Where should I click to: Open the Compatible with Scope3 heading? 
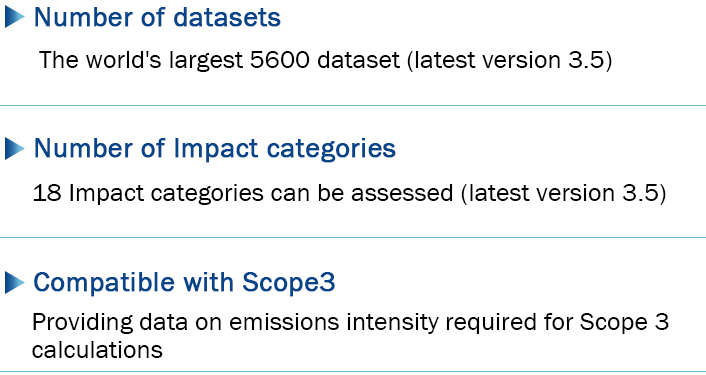click(184, 282)
